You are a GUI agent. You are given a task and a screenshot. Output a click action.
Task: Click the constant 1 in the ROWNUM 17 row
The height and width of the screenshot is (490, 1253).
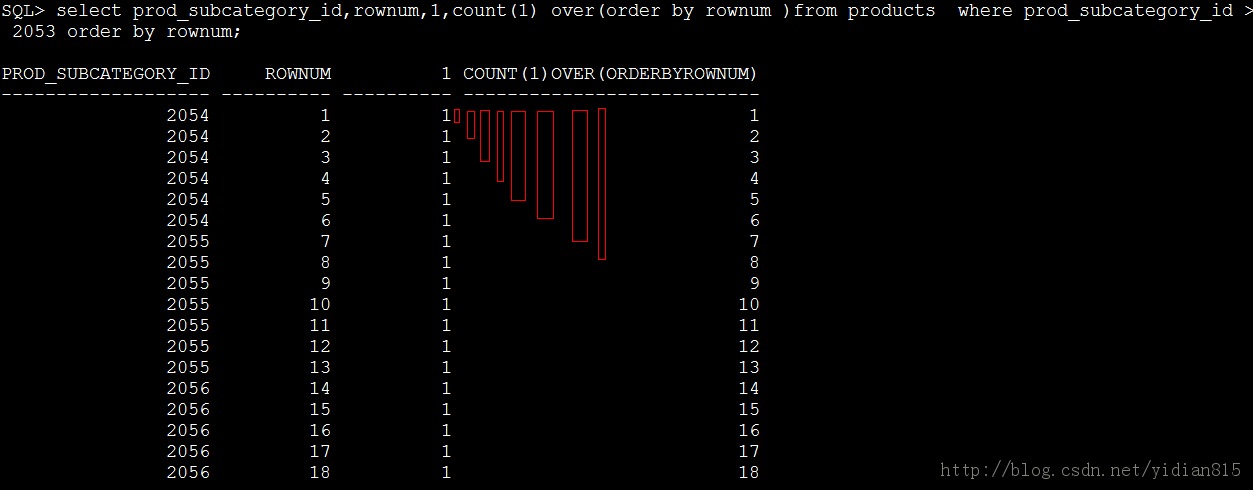[446, 452]
